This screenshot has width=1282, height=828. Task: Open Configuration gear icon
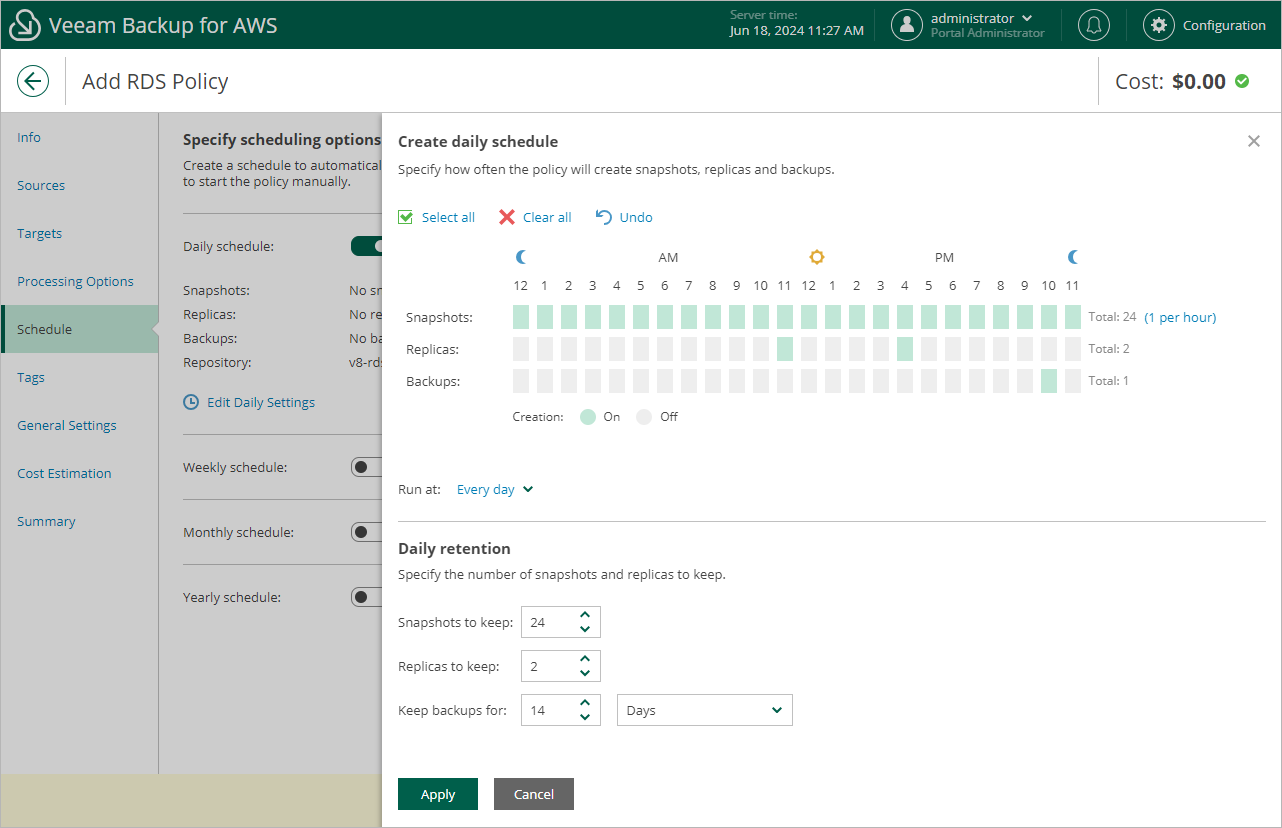point(1159,25)
